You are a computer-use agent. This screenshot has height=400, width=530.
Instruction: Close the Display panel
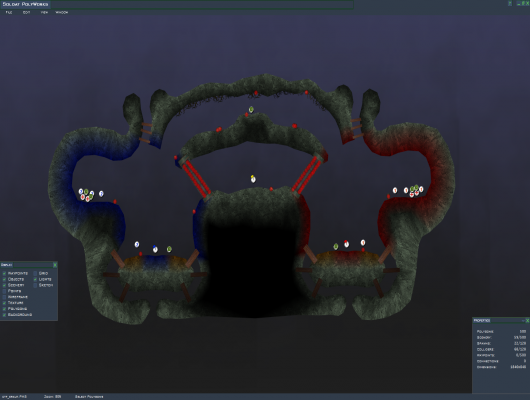[x=55, y=265]
